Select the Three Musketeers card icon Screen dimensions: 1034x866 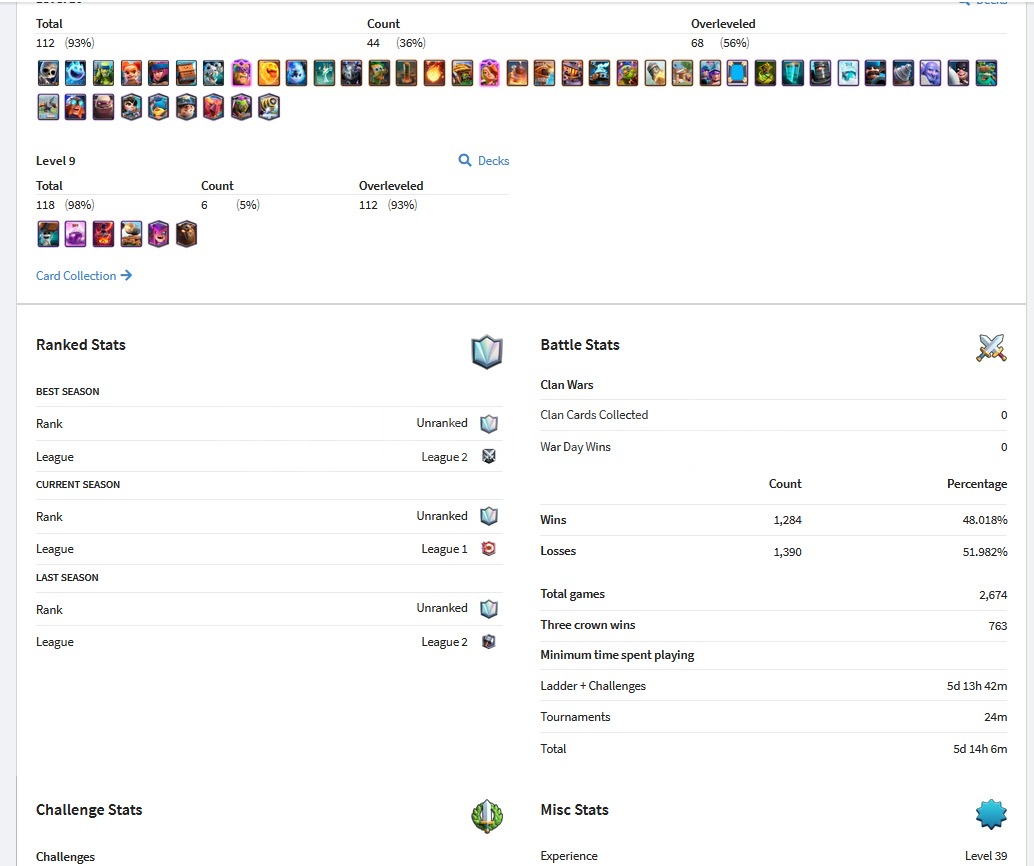point(710,73)
